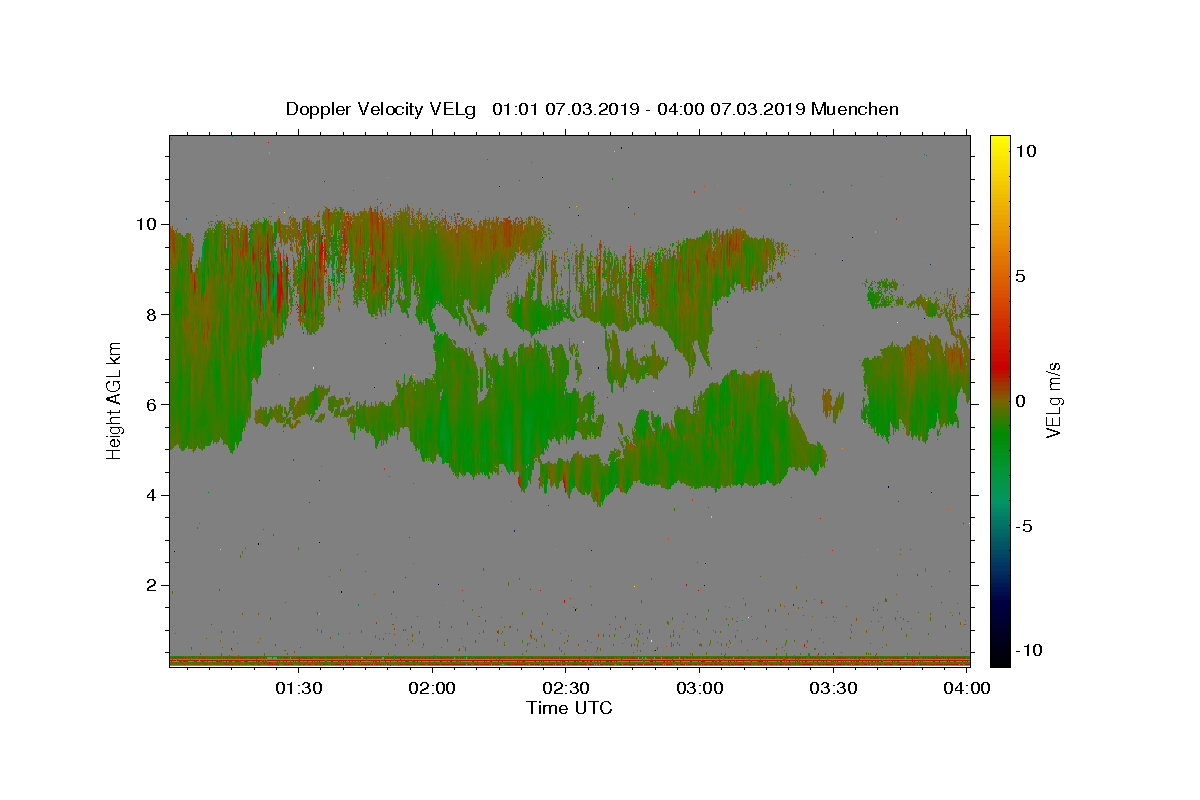Click the colorbar value -5 label
Viewport: 1200px width, 800px height.
1023,526
